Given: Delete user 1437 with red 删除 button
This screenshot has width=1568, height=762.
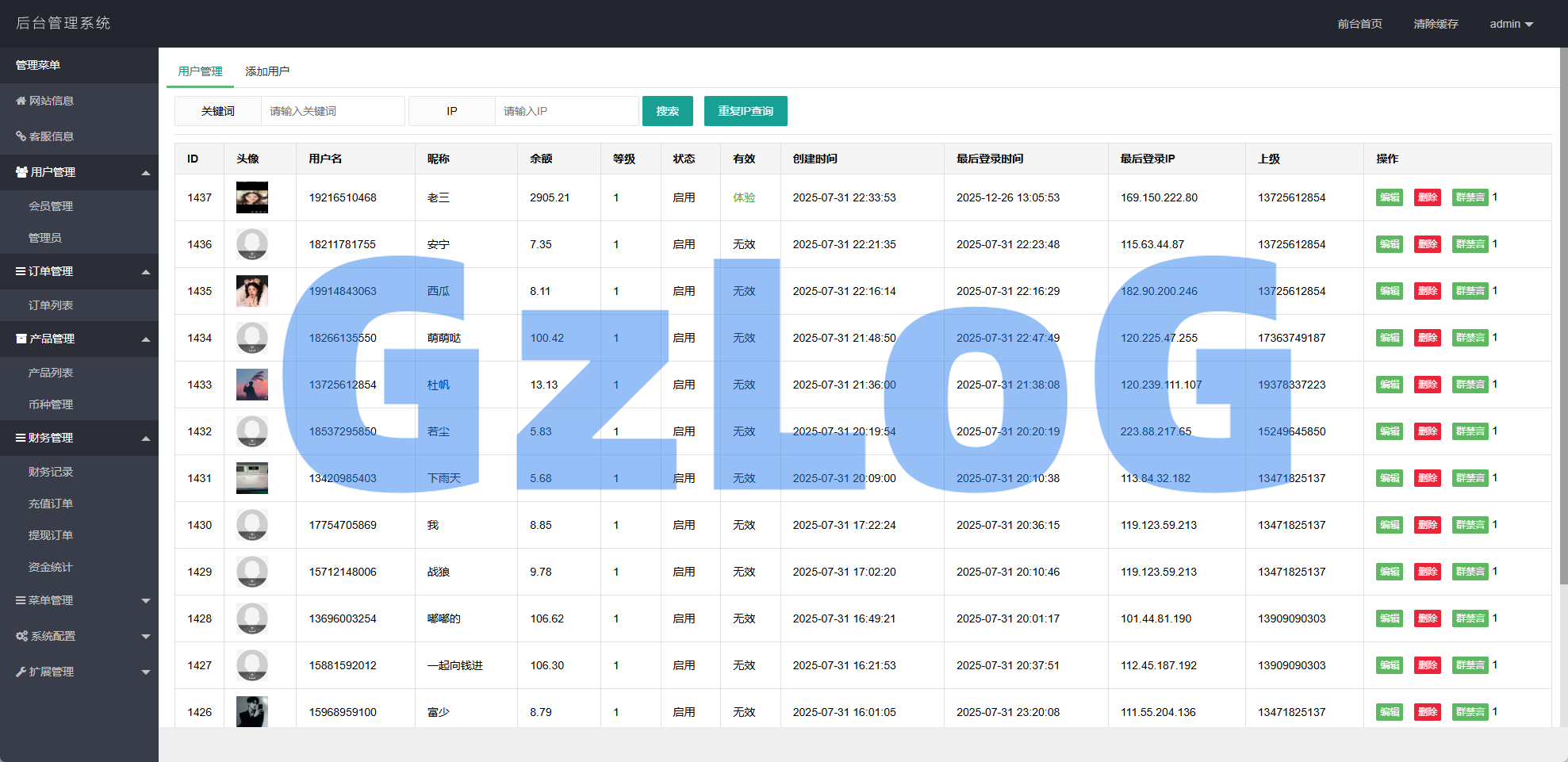Looking at the screenshot, I should [x=1428, y=197].
